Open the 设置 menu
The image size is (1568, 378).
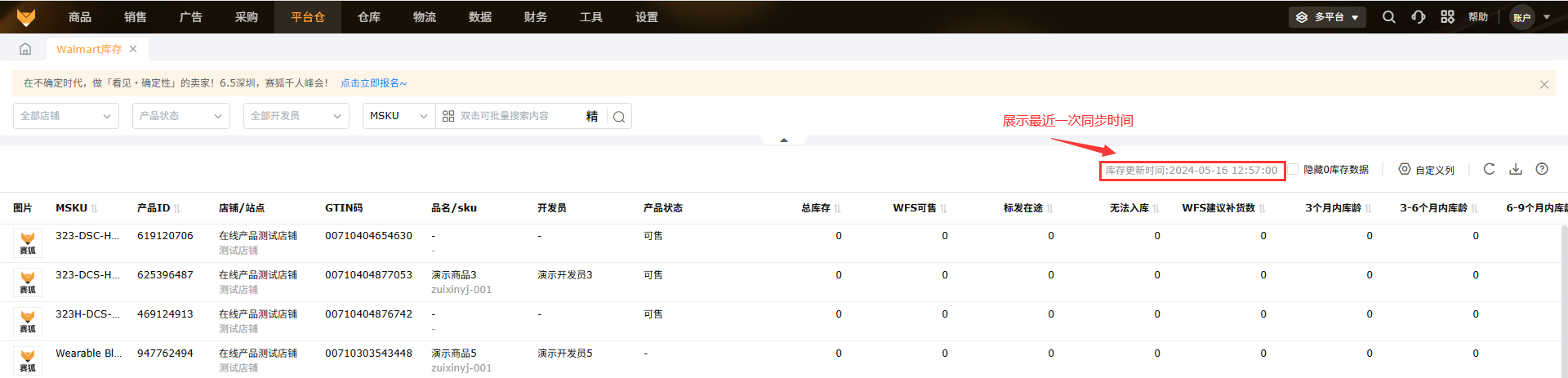[x=647, y=17]
